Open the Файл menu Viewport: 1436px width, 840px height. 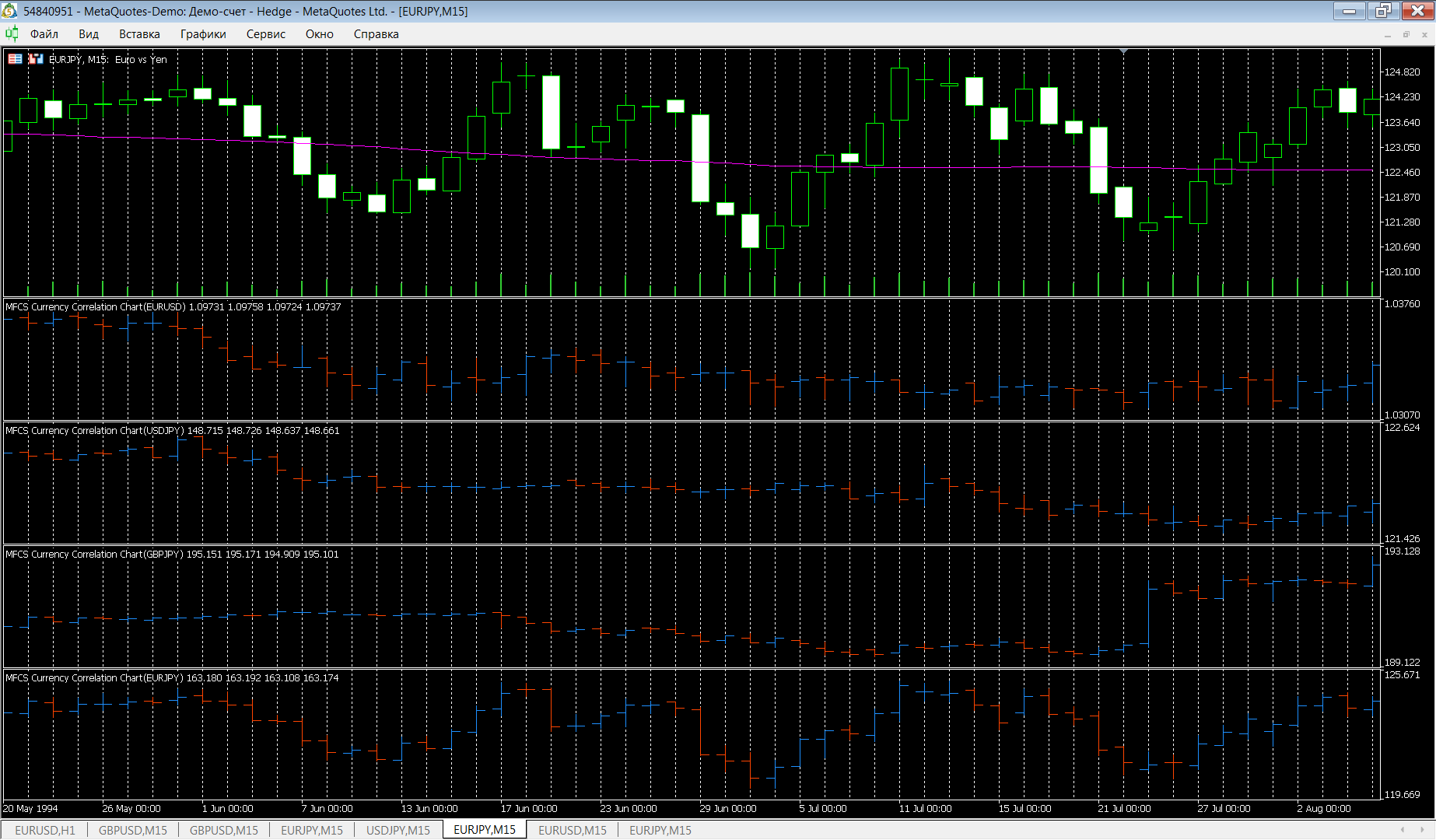44,34
